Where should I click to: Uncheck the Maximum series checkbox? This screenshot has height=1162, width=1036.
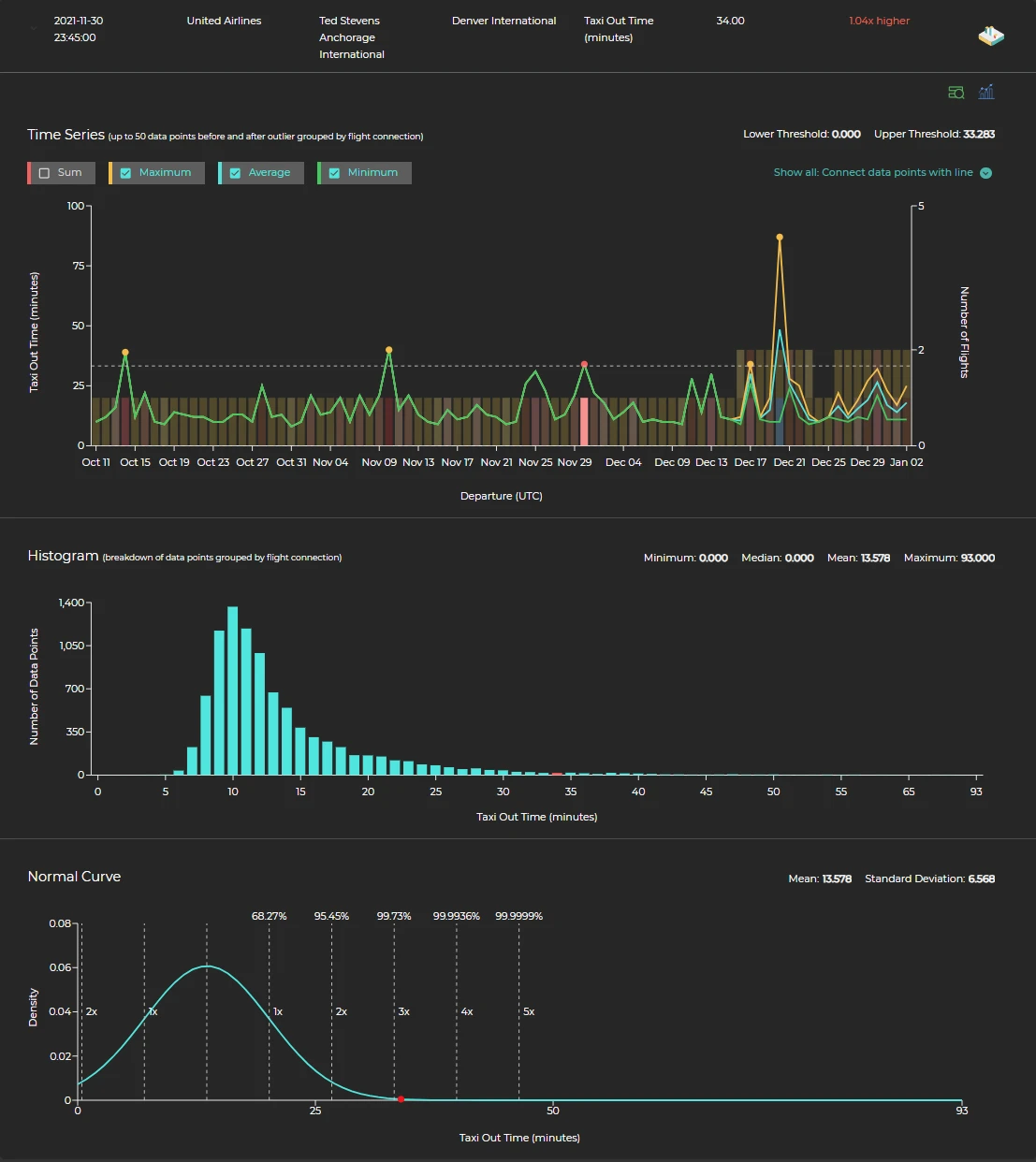[125, 173]
